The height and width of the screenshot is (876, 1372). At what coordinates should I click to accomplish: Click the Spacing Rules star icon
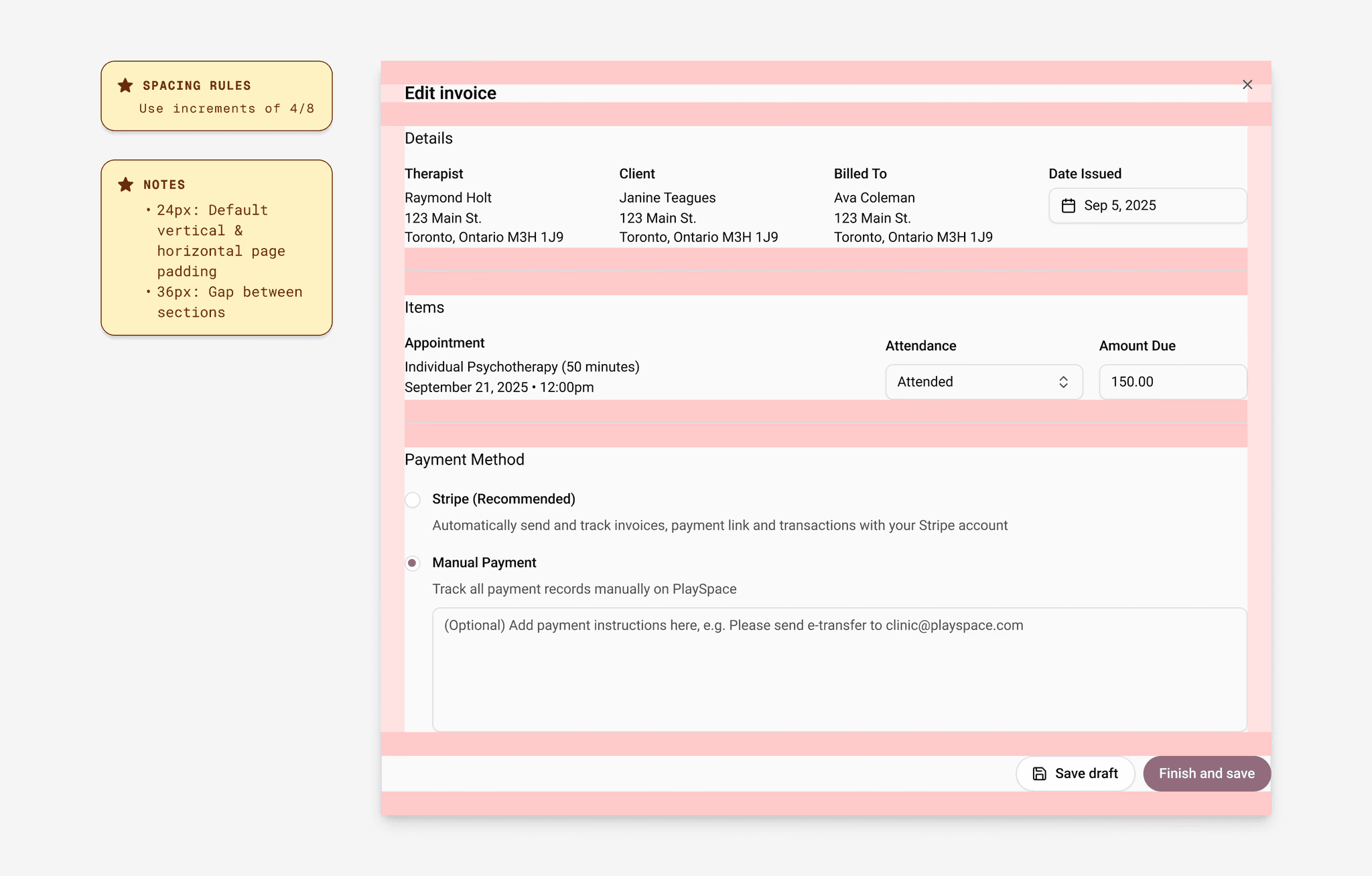point(125,85)
